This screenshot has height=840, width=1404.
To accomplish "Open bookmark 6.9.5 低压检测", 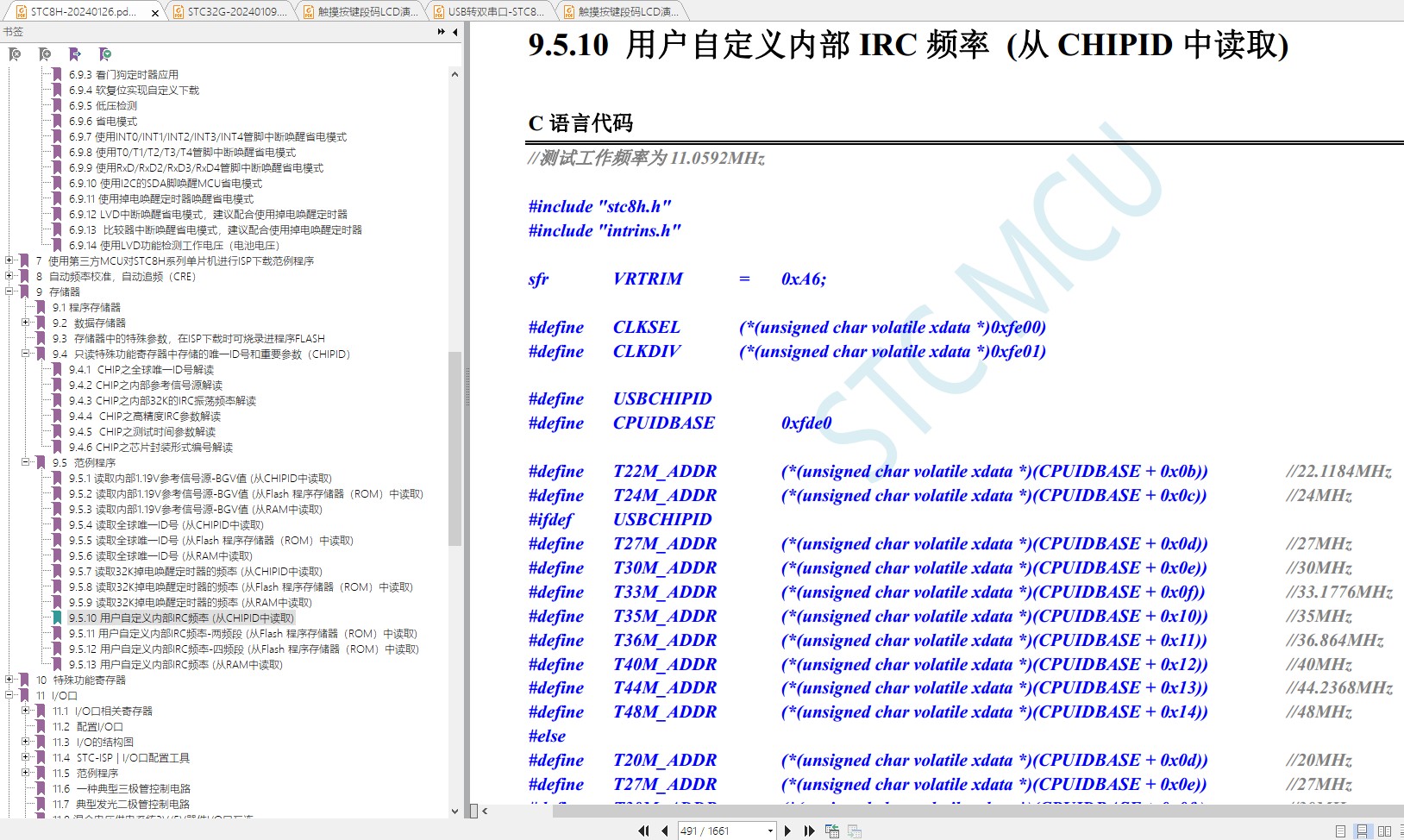I will coord(103,105).
